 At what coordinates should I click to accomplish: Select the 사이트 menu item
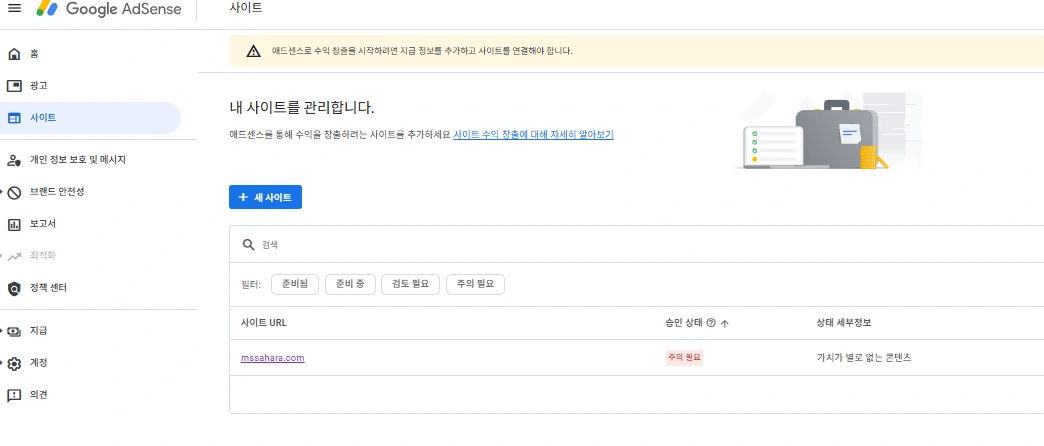91,118
